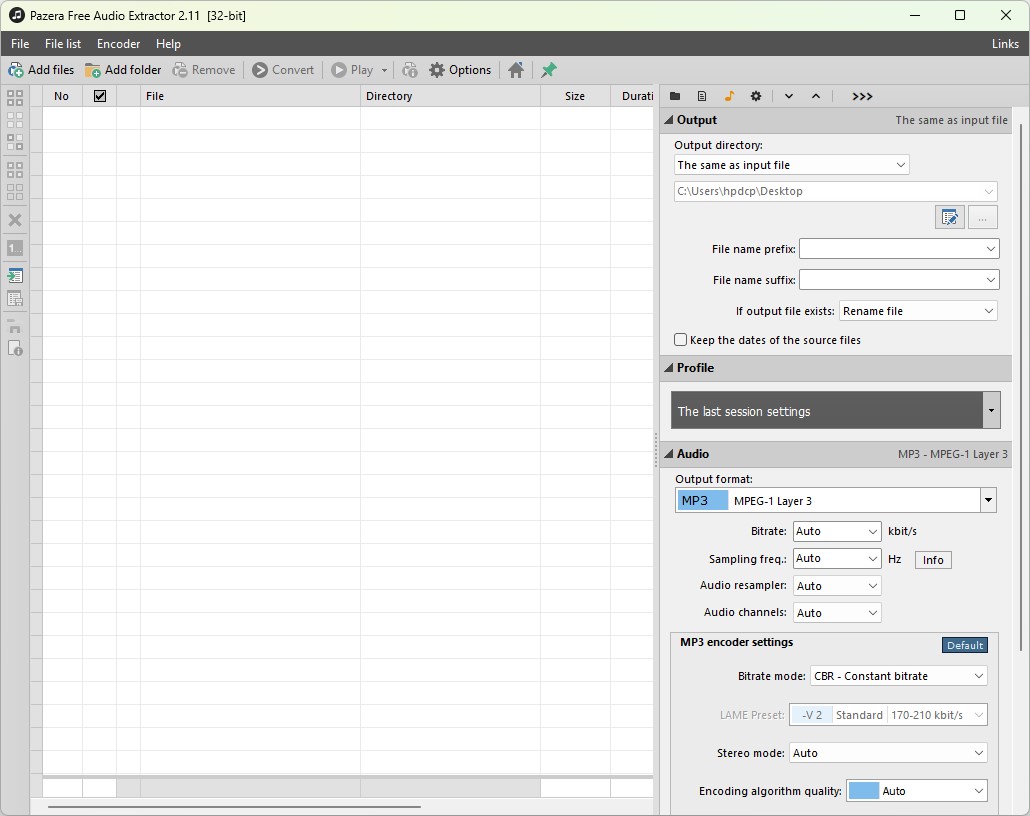The width and height of the screenshot is (1030, 816).
Task: Click the Size column header
Action: [575, 96]
